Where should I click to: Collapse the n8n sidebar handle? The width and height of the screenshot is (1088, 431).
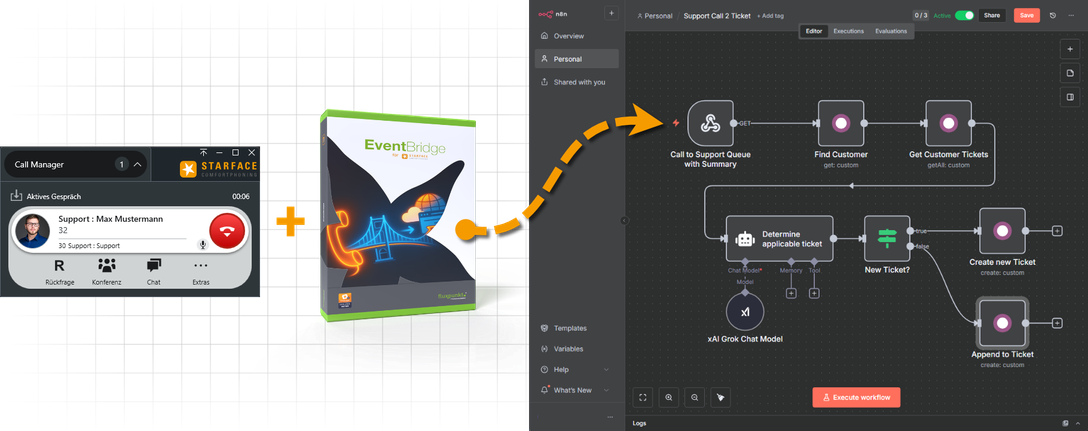point(624,220)
